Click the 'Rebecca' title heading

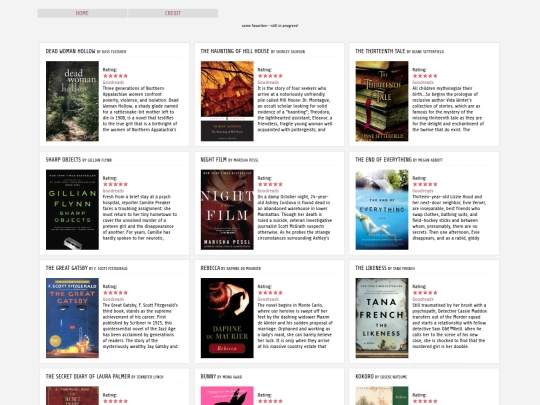210,268
